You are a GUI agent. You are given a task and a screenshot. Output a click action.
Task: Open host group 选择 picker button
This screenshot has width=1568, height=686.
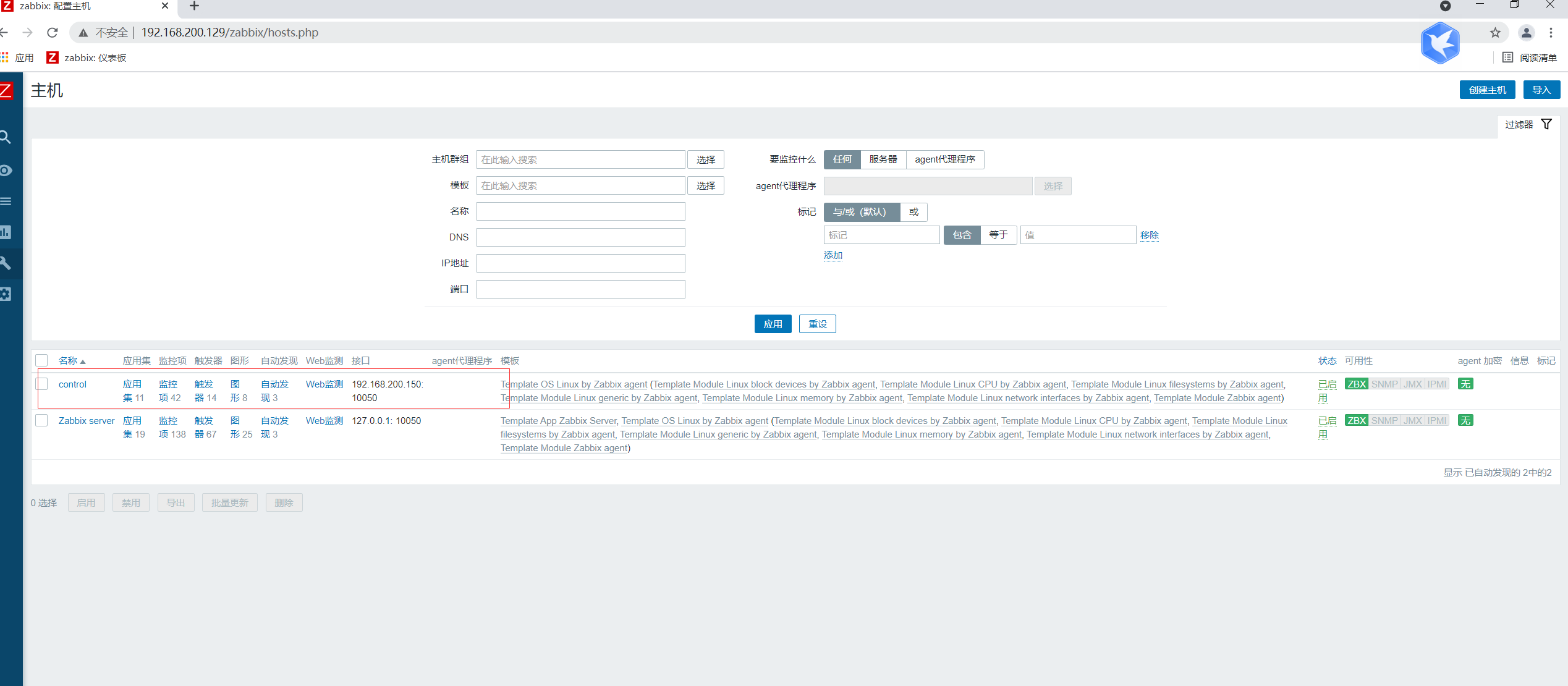pyautogui.click(x=705, y=159)
